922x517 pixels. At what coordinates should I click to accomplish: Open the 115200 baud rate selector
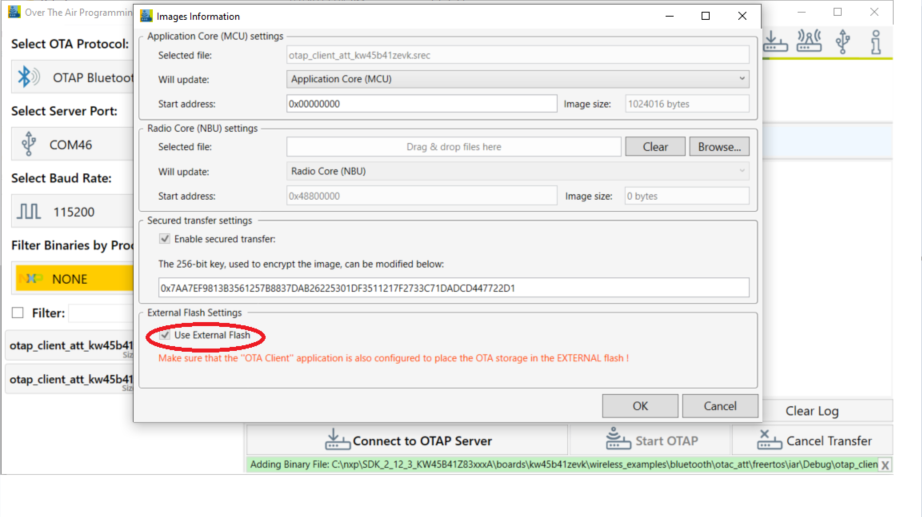tap(74, 211)
